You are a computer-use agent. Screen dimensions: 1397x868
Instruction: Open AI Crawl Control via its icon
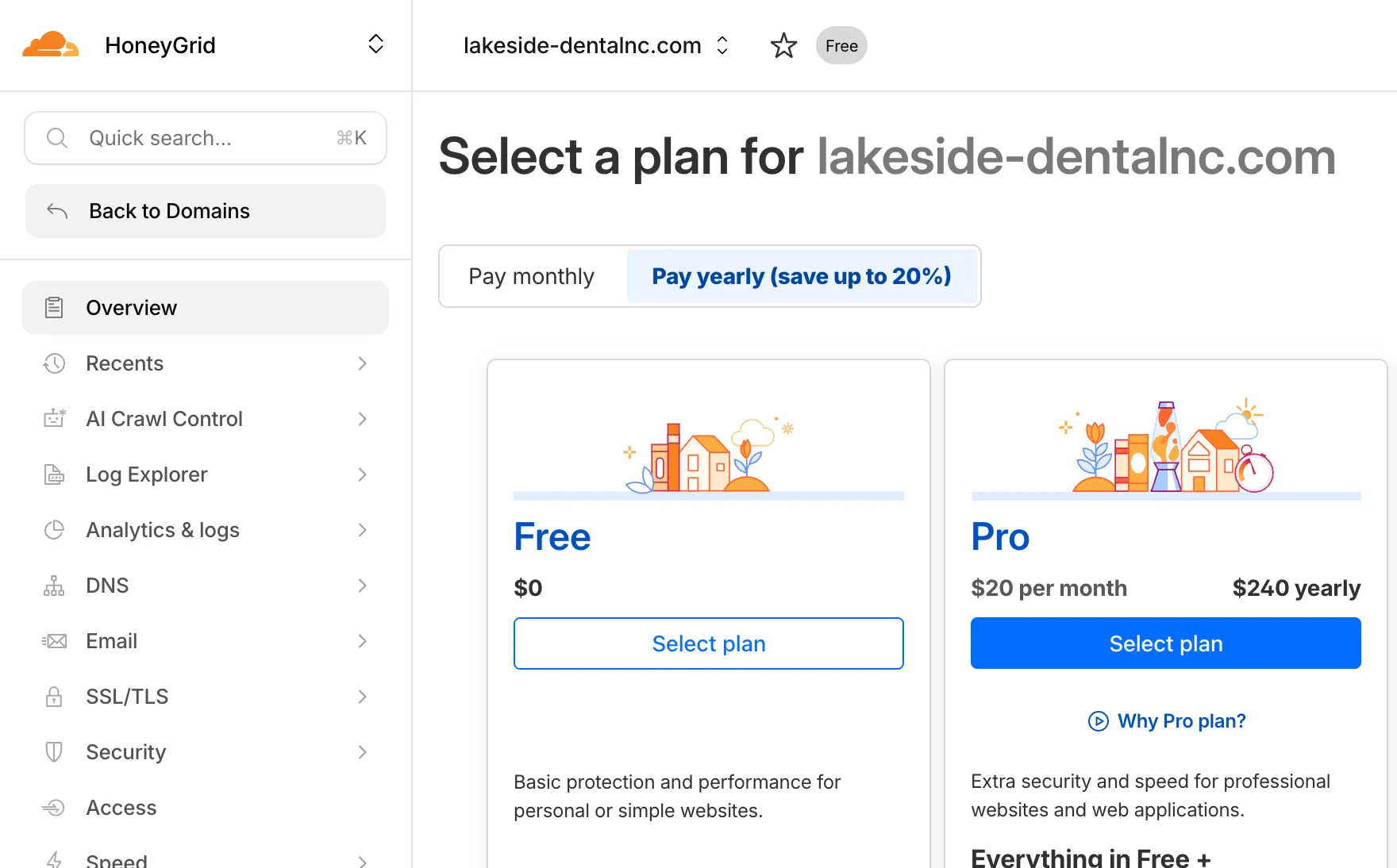(x=53, y=419)
